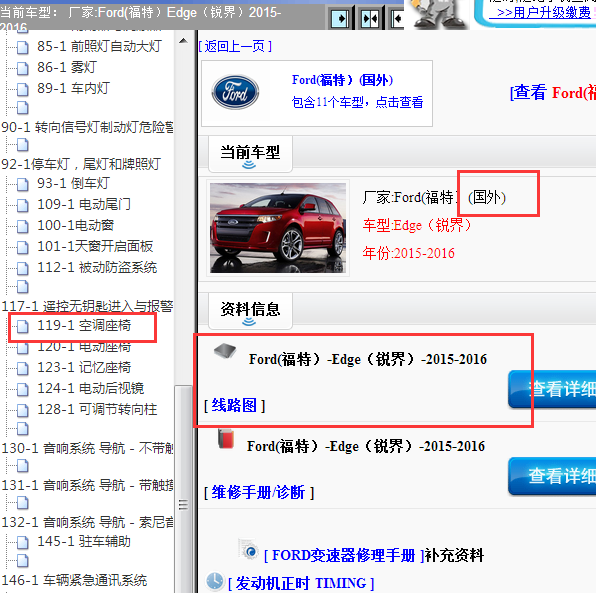Click page icon beside 93-1 倒车灯

[23, 184]
